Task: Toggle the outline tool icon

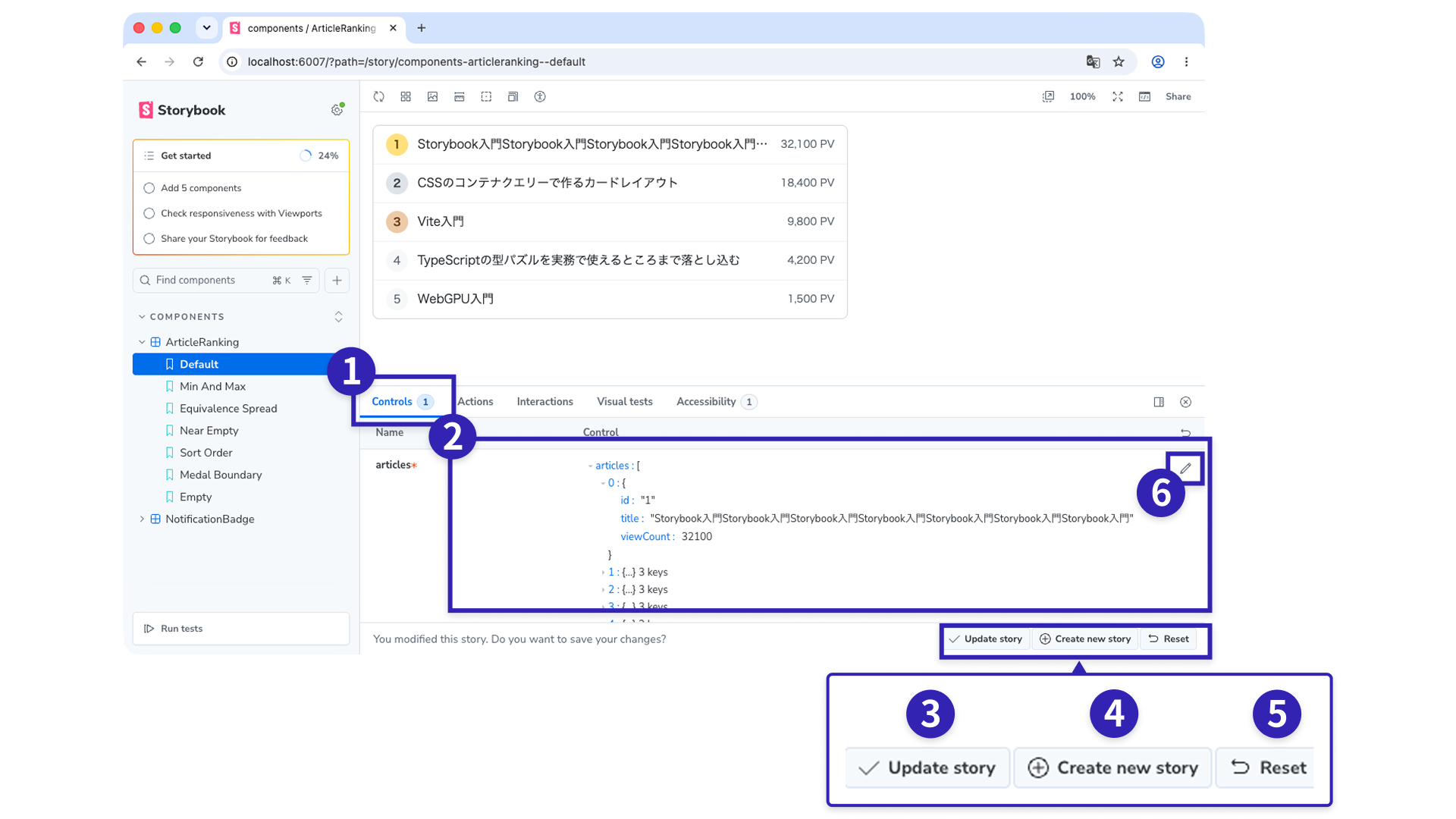Action: coord(486,96)
